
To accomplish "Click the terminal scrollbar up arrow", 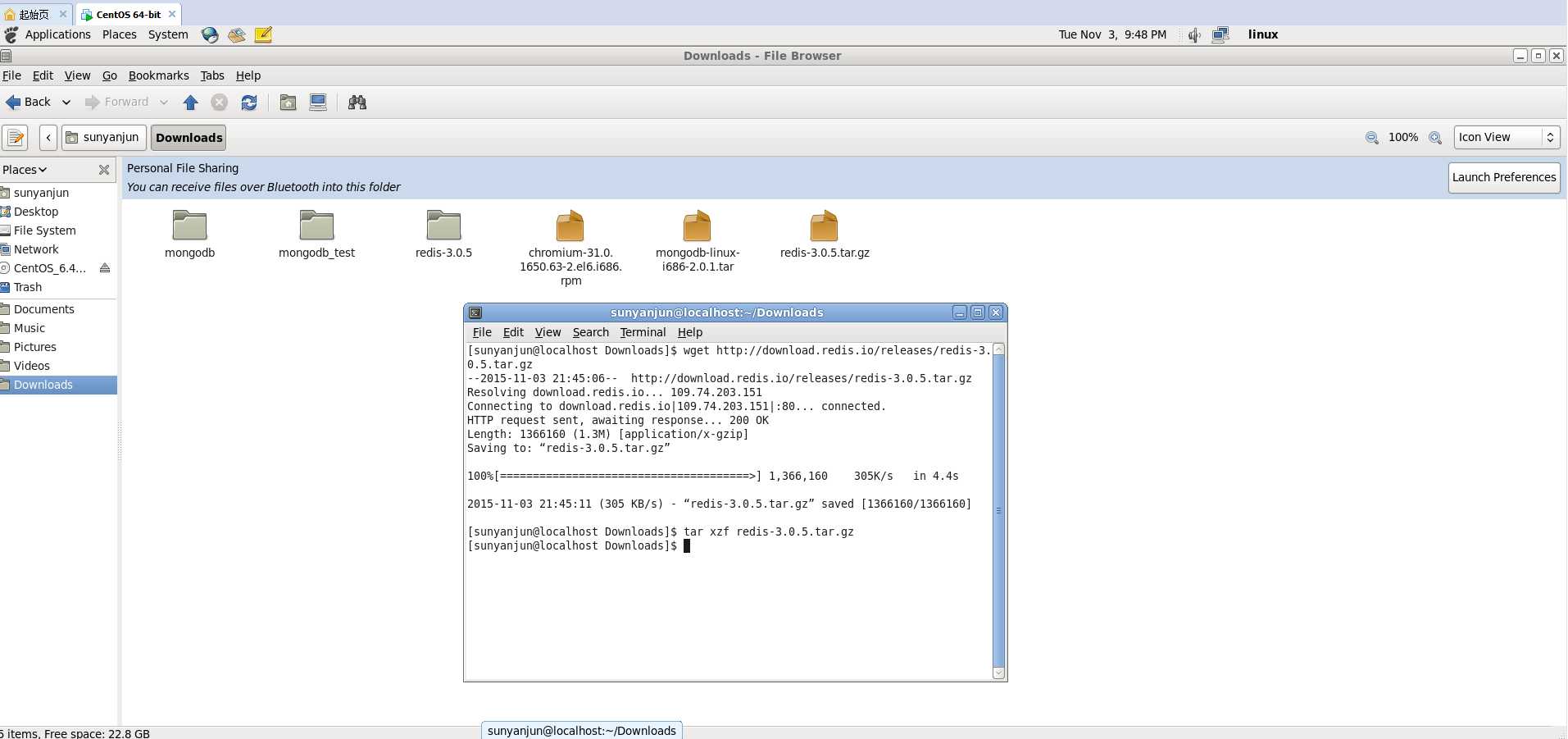I will [x=998, y=349].
